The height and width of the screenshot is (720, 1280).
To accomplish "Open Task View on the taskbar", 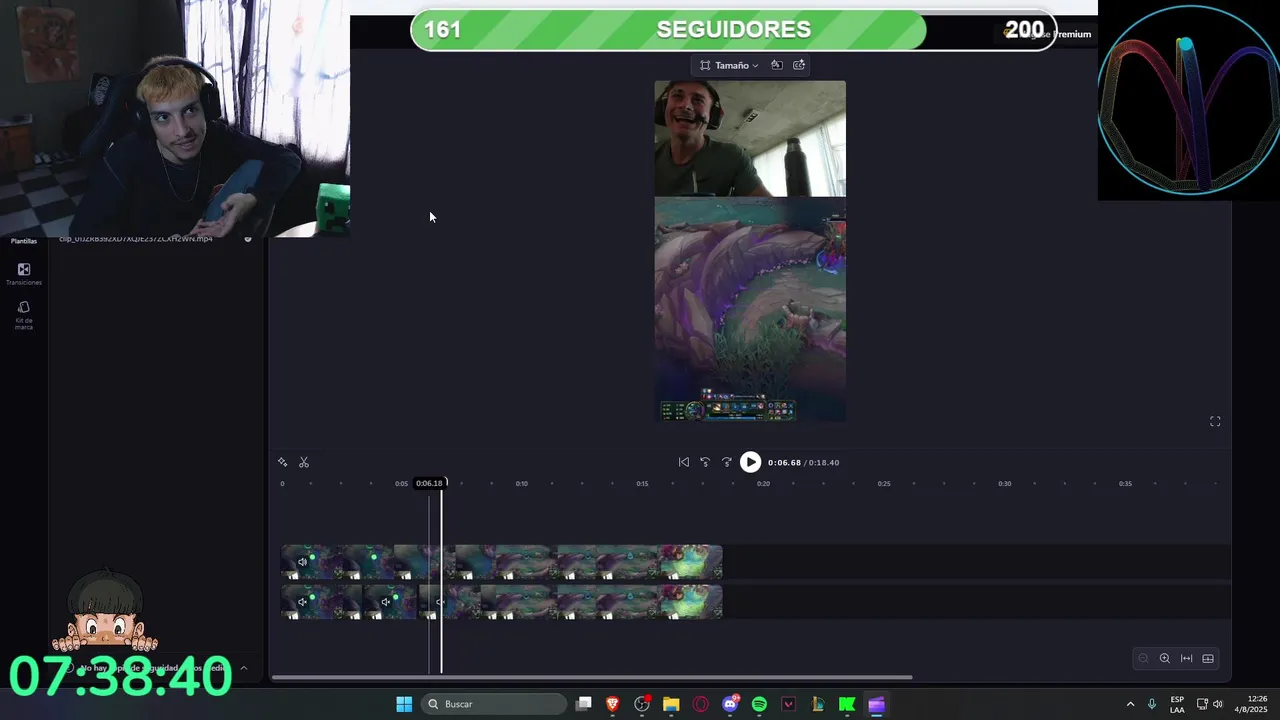I will point(584,704).
